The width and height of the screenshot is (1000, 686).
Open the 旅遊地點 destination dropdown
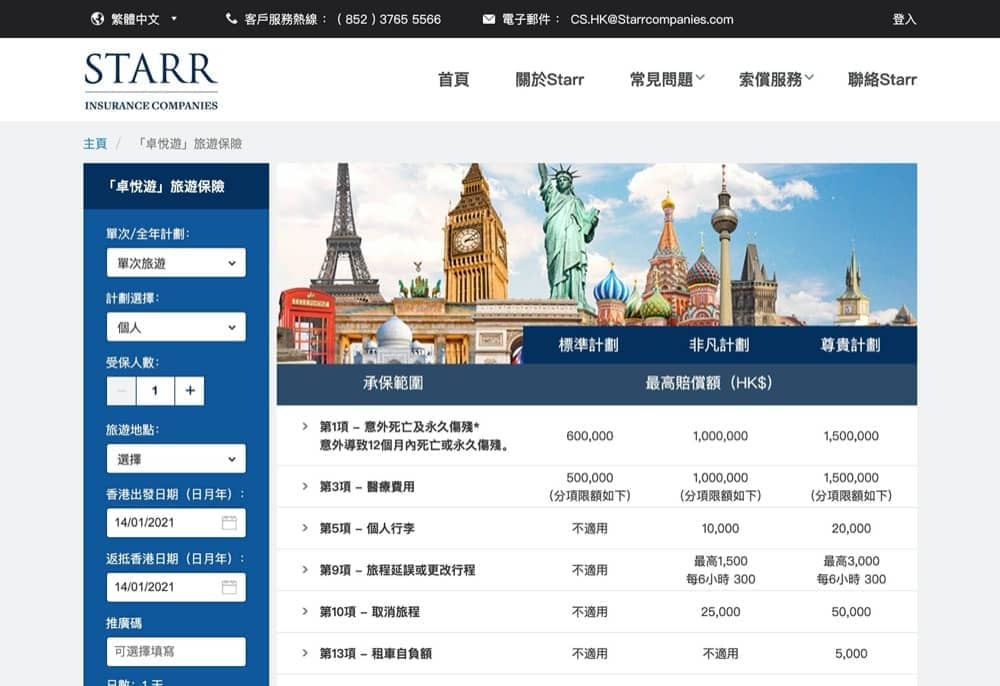click(175, 459)
